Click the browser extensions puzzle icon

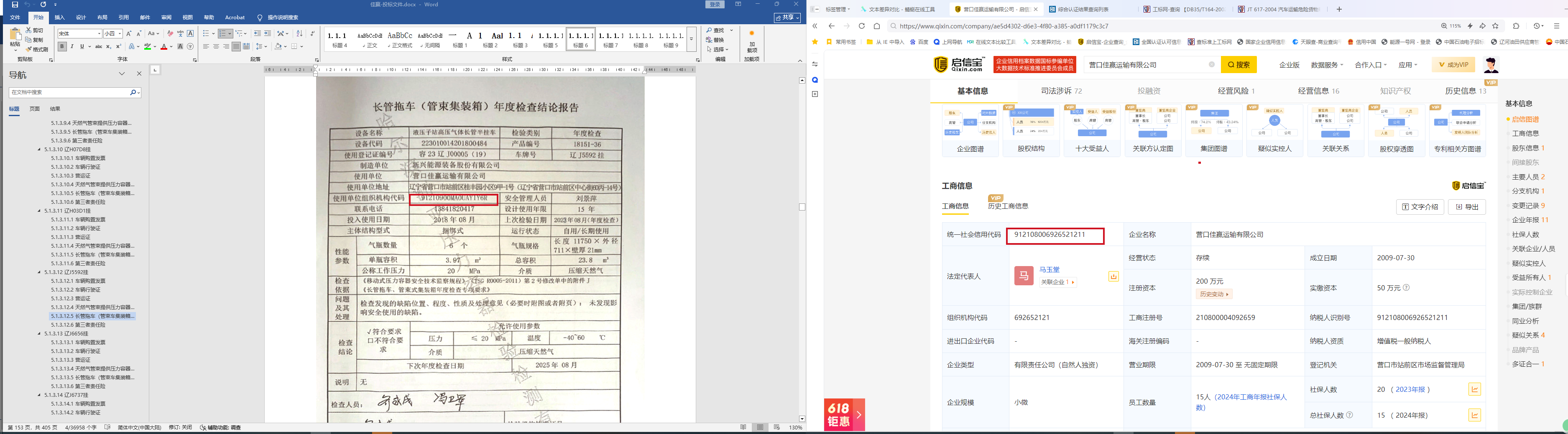1516,26
